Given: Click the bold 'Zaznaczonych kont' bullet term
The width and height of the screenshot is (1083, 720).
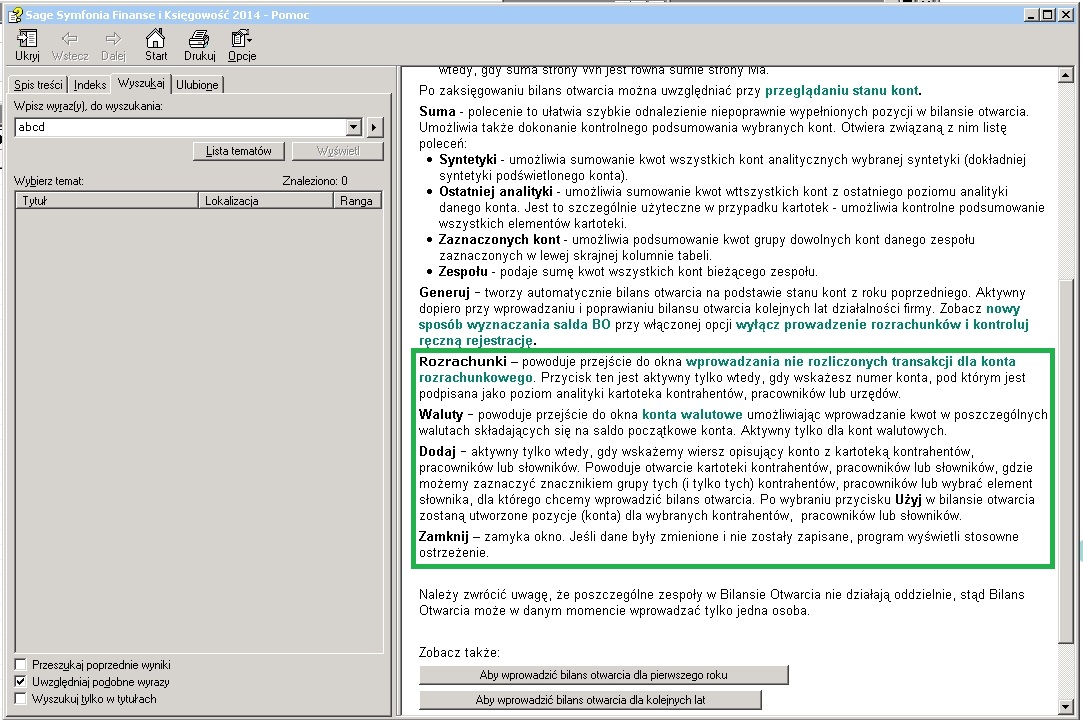Looking at the screenshot, I should [499, 240].
